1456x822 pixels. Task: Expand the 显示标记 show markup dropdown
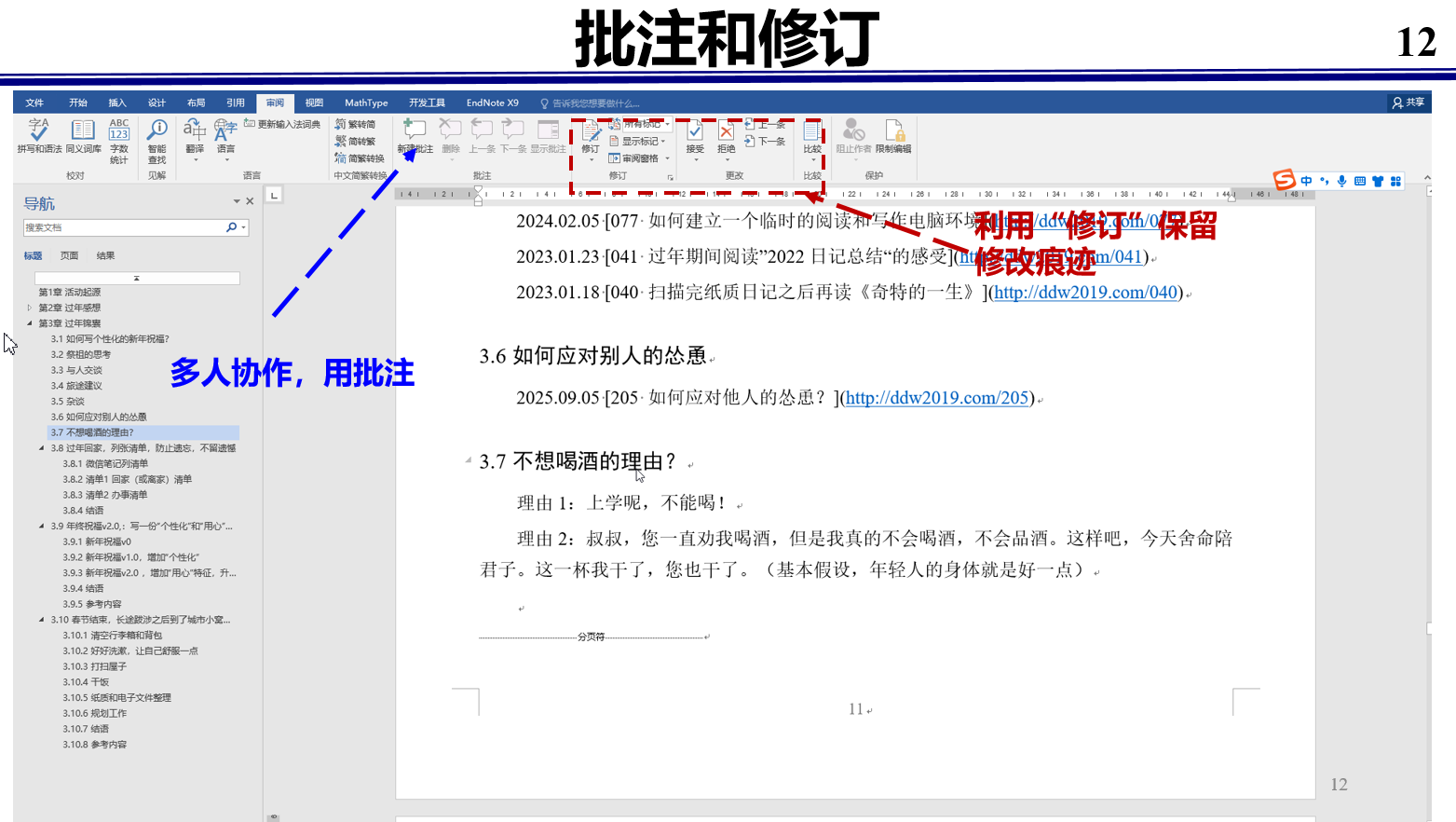pyautogui.click(x=643, y=140)
